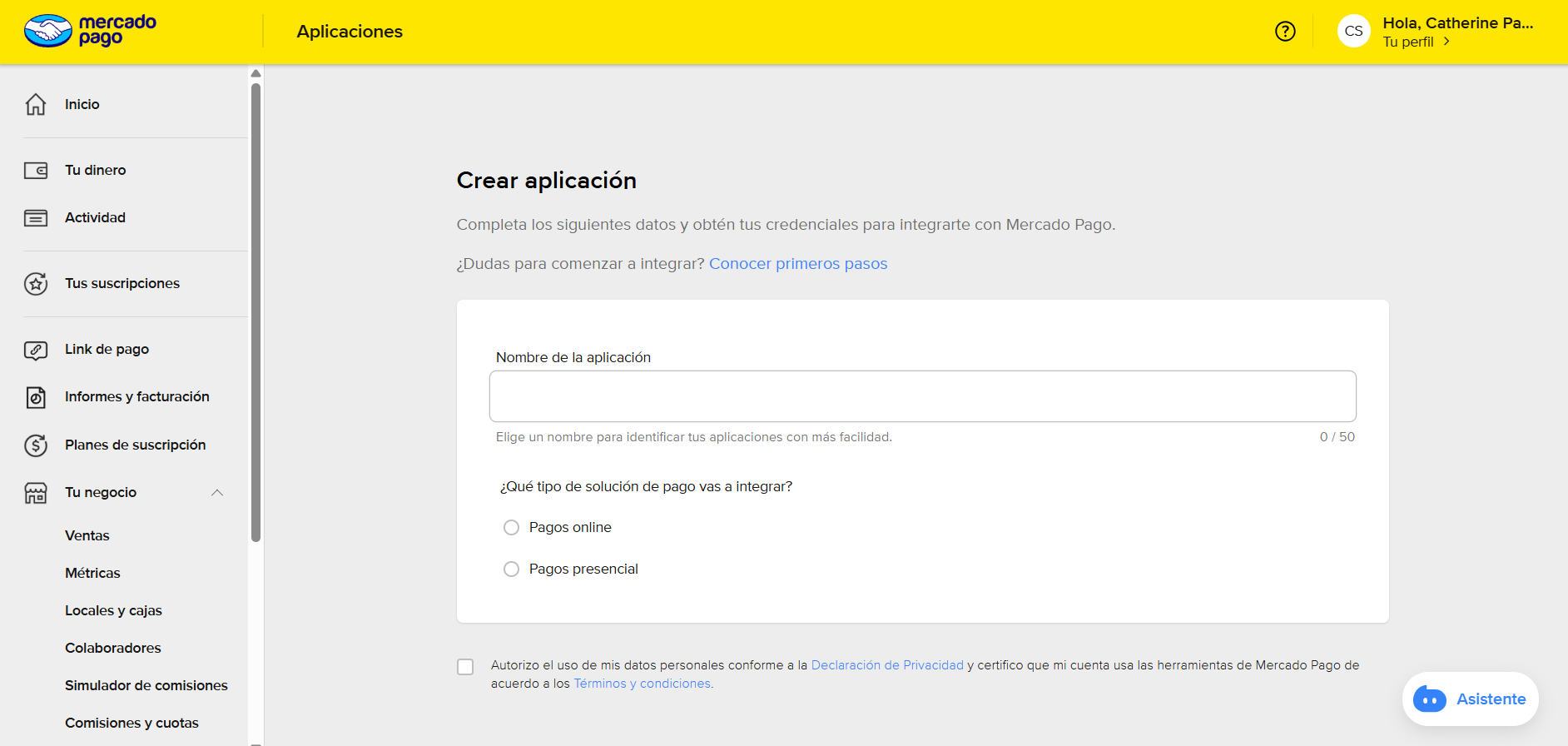Click the Crear aplicación heading
Screen dimensions: 1568x746
(x=547, y=181)
